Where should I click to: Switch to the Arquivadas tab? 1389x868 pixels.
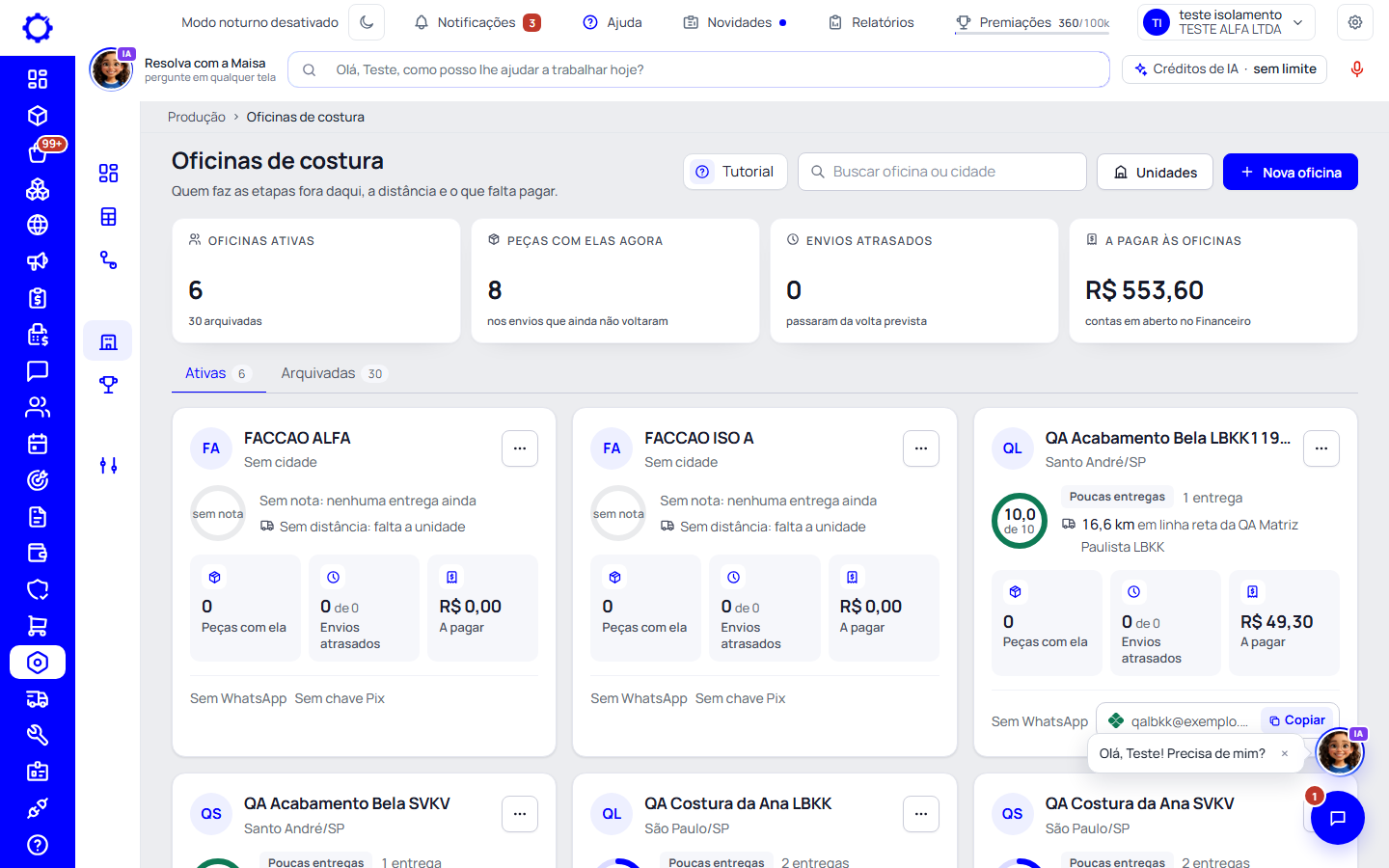334,373
